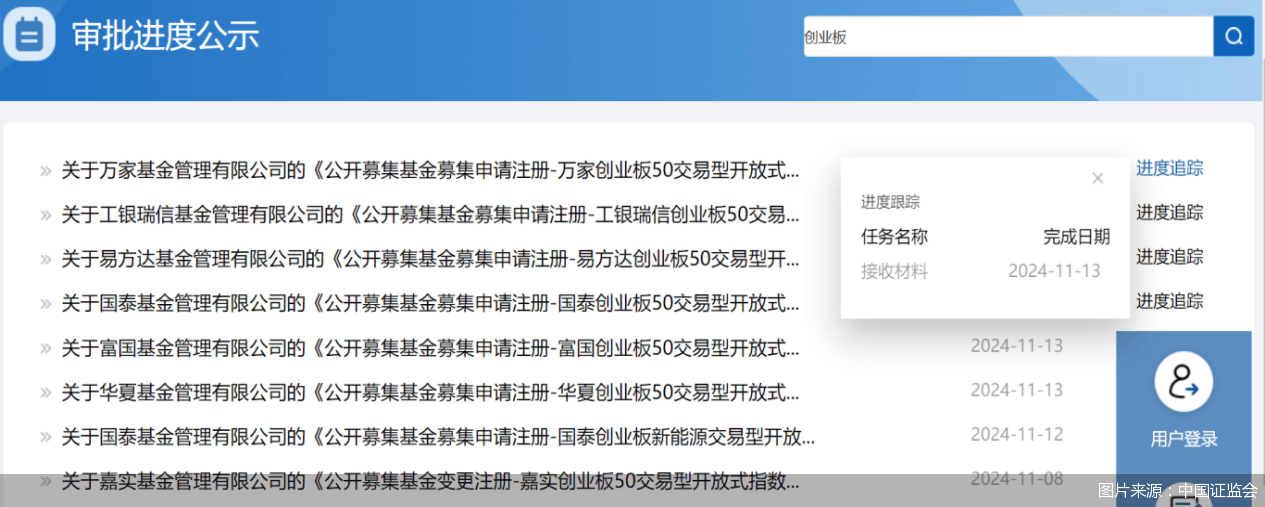Open 进度追踪 for the 国泰创业板50 row
Viewport: 1265px width, 507px height.
1169,300
